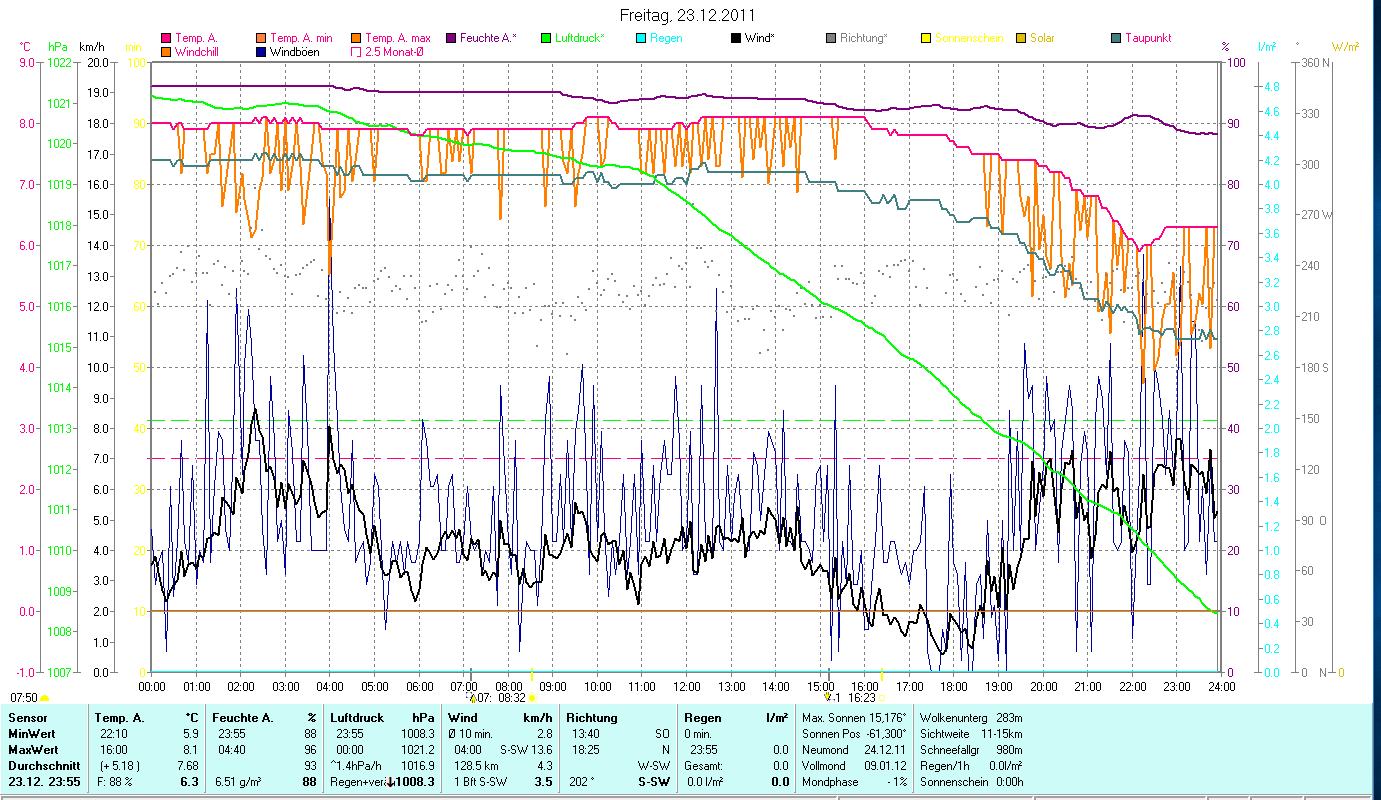
Task: Click the chart title Freitag, 23.12.2011
Action: point(687,15)
